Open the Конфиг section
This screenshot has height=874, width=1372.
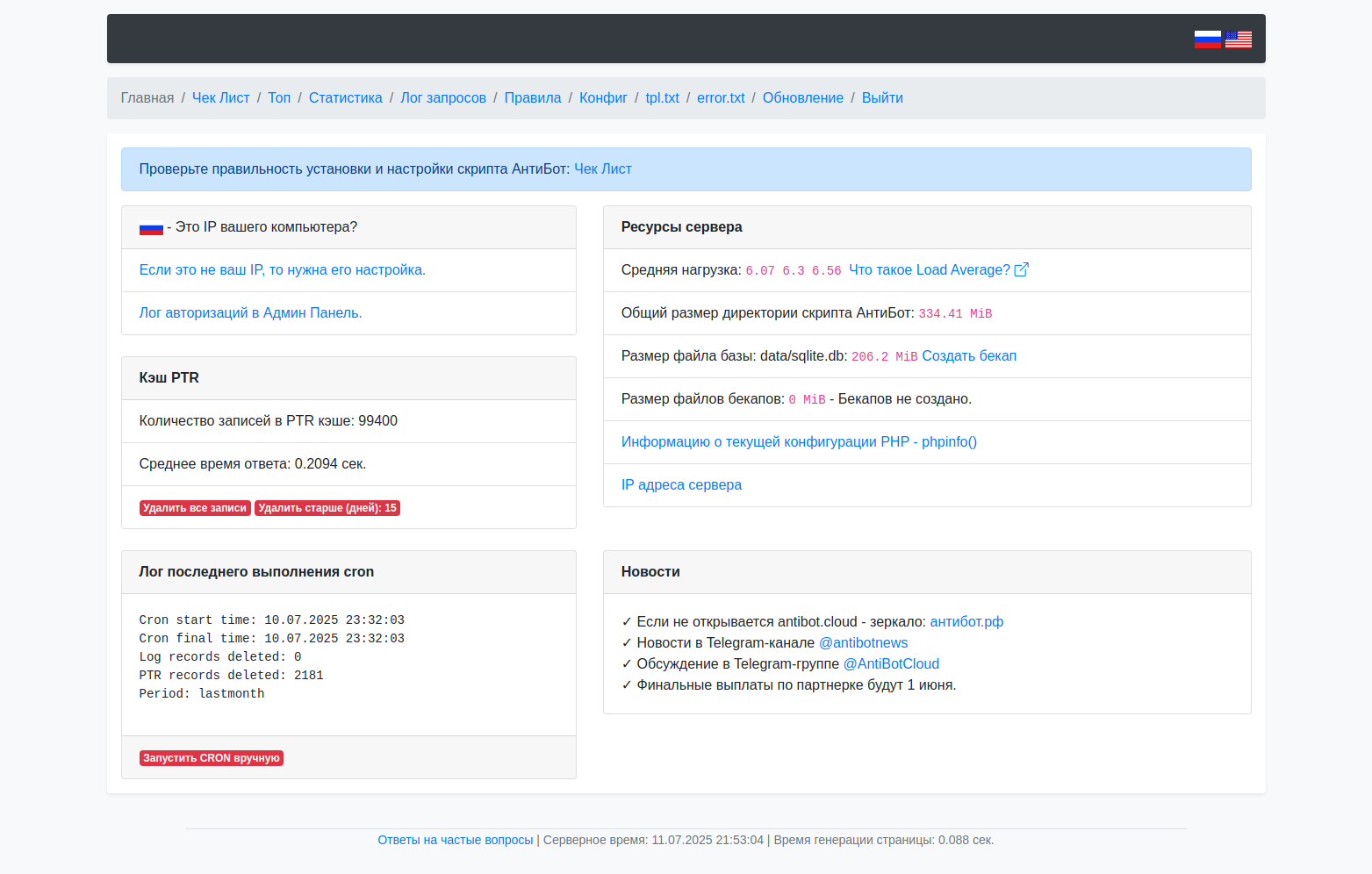[603, 97]
